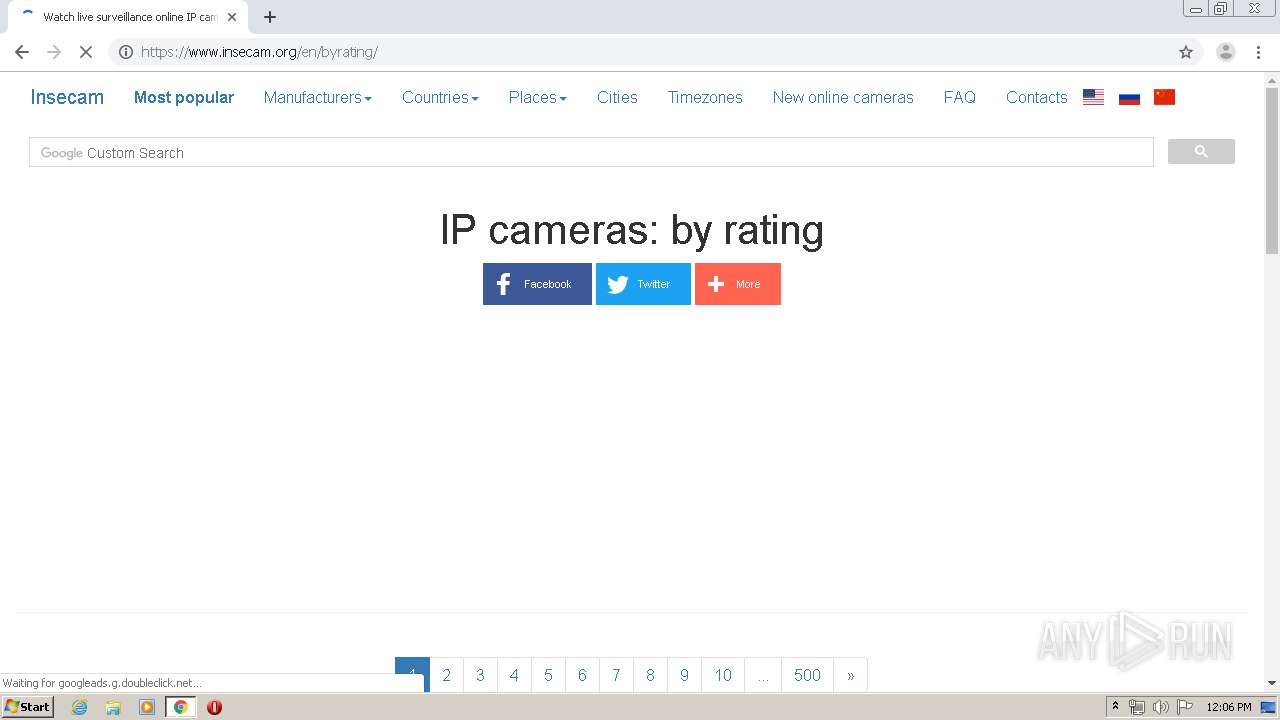This screenshot has height=720, width=1280.
Task: Show hidden system tray icons
Action: pyautogui.click(x=1116, y=707)
